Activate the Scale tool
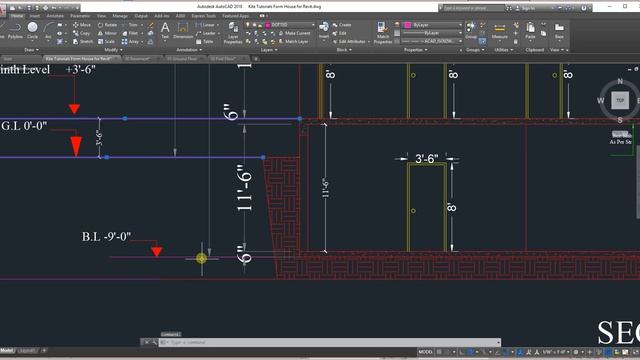640x360 pixels. 107,42
